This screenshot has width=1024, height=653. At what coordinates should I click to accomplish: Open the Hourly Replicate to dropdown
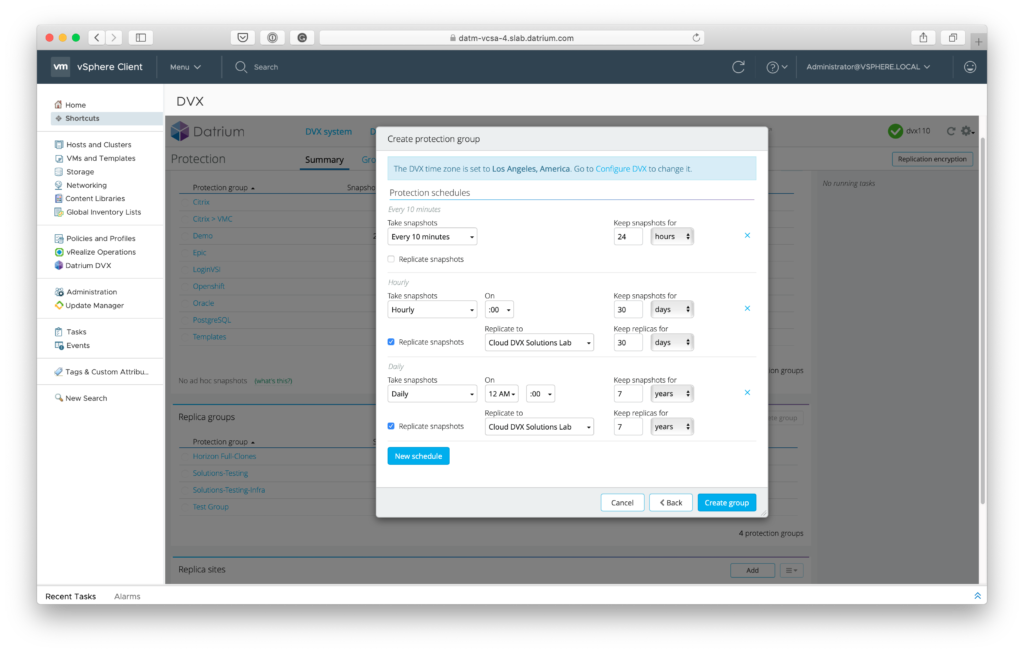point(539,343)
